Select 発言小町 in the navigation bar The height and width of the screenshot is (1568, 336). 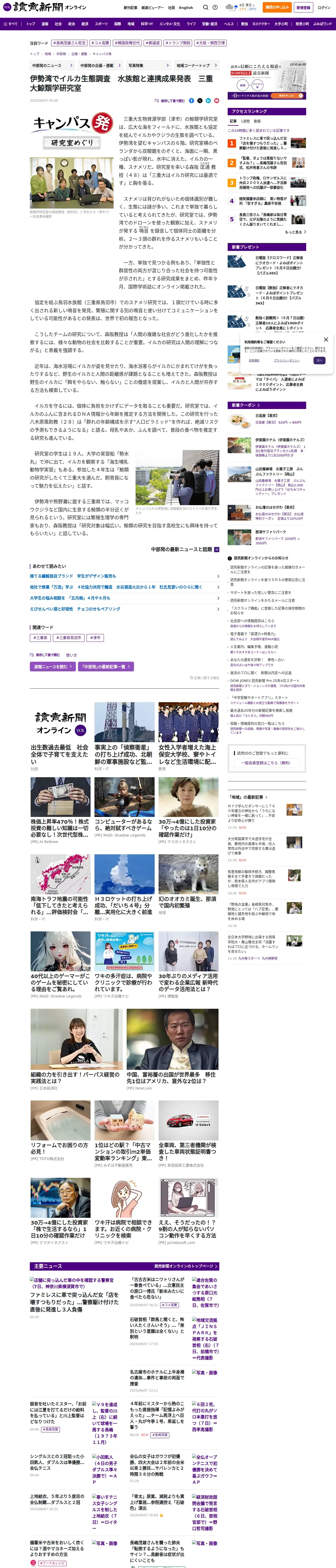[302, 24]
